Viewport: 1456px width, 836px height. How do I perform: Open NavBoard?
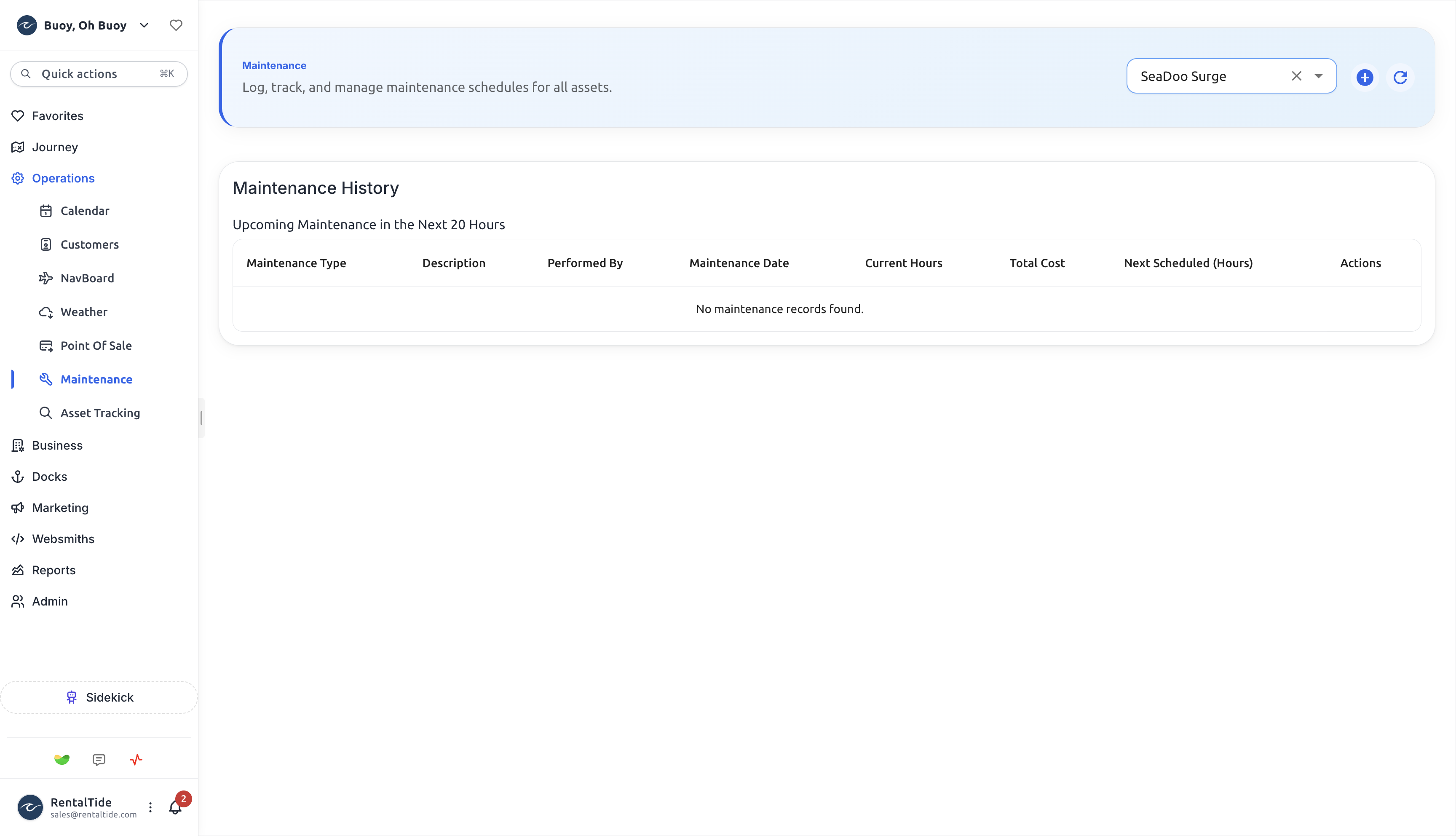click(87, 279)
